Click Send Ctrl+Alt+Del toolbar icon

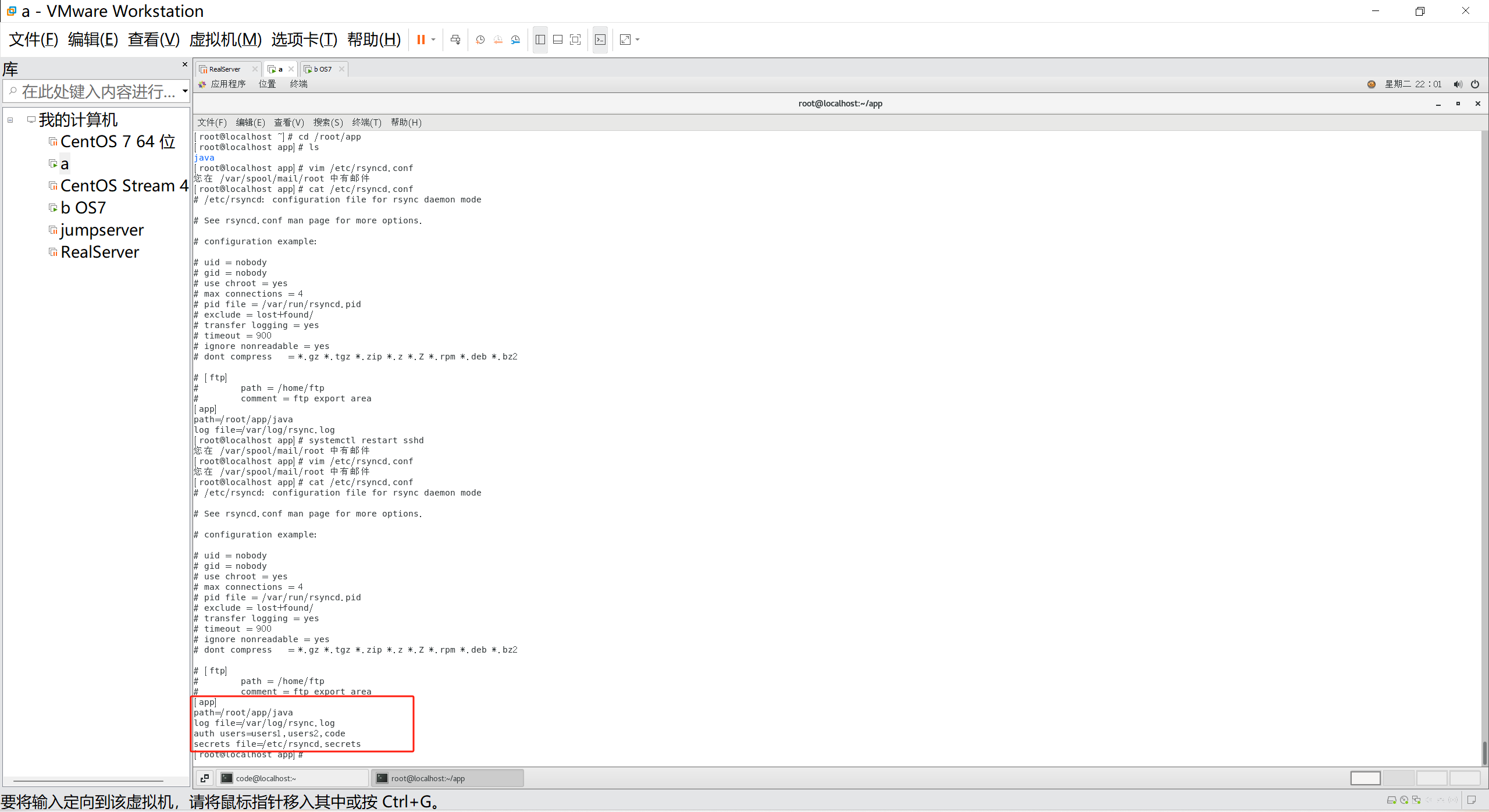pos(455,40)
